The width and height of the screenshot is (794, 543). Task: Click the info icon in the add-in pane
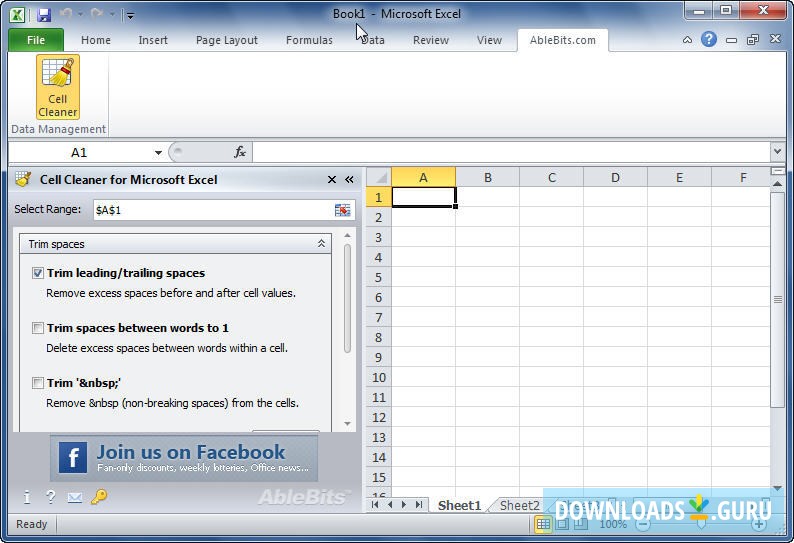tap(27, 497)
